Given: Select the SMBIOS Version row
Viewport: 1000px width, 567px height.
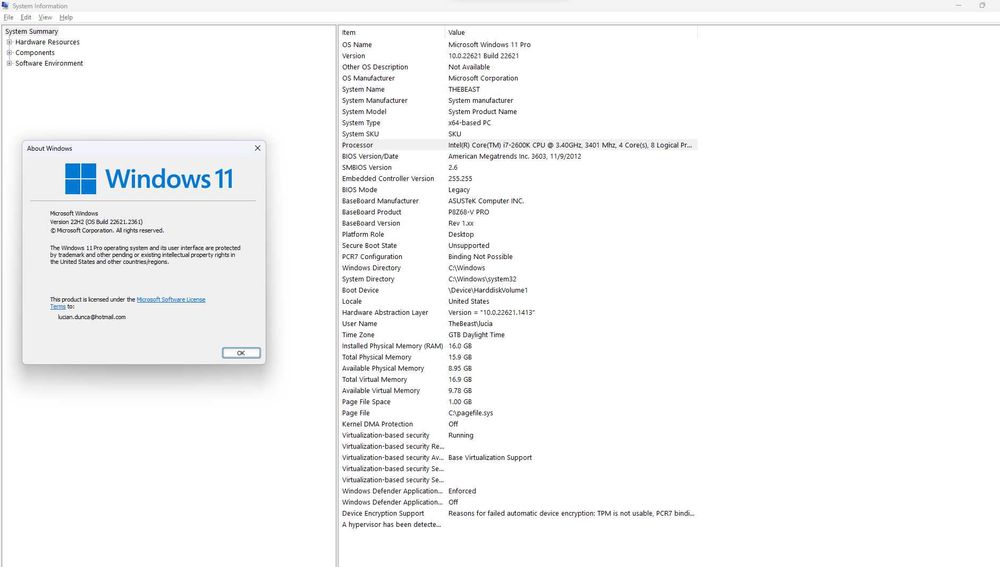Looking at the screenshot, I should pos(518,168).
